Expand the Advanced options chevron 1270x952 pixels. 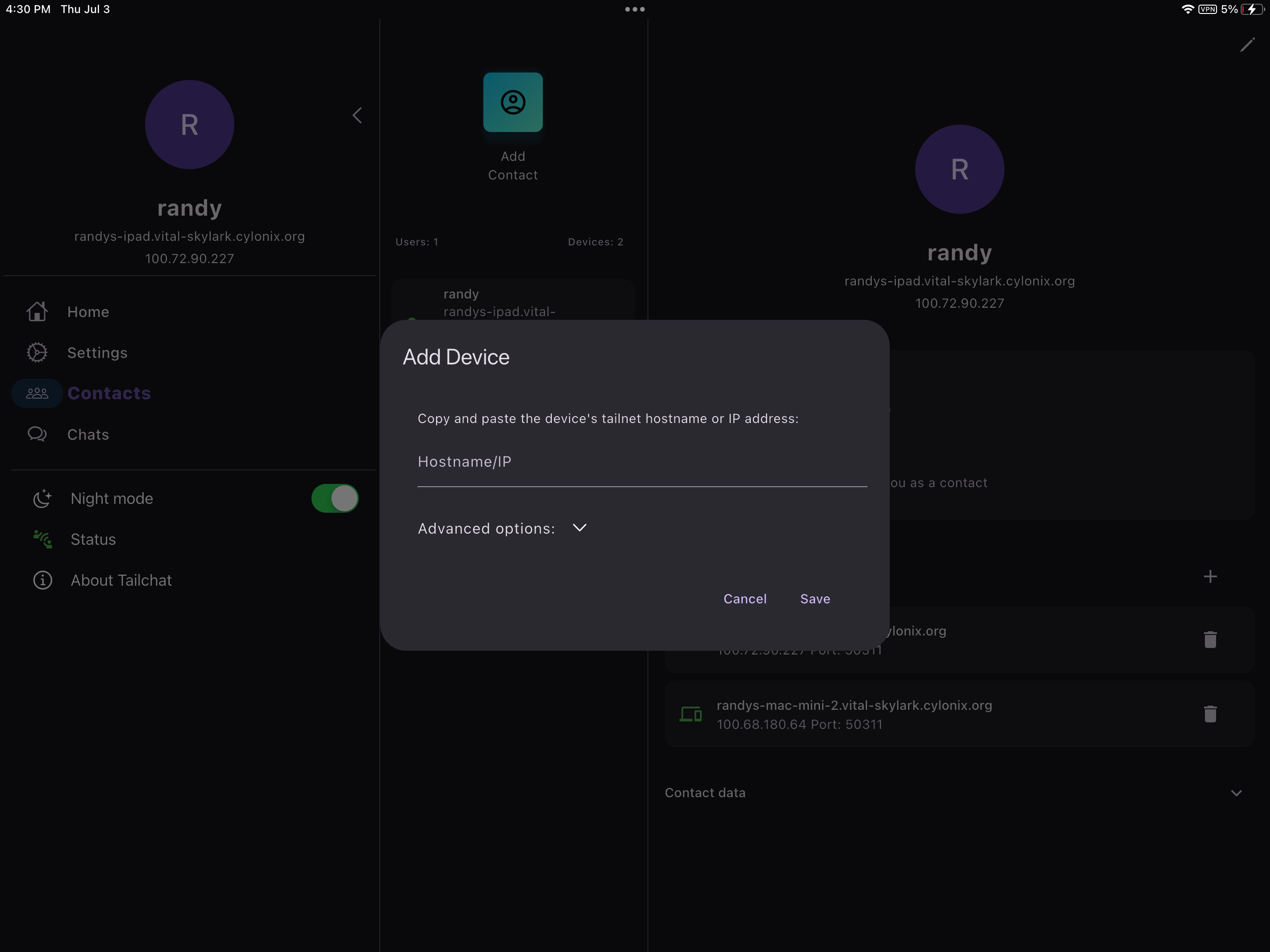coord(579,528)
